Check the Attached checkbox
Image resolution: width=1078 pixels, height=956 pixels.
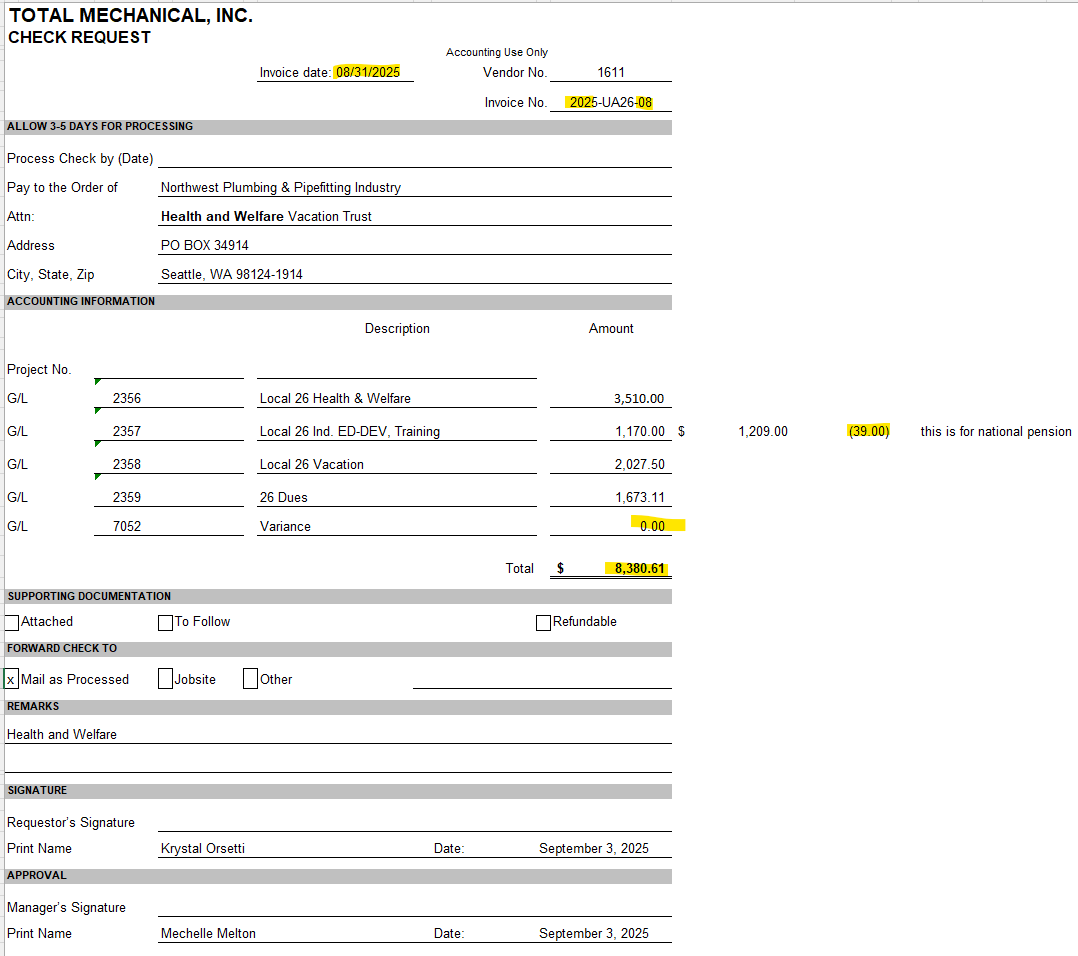(12, 623)
